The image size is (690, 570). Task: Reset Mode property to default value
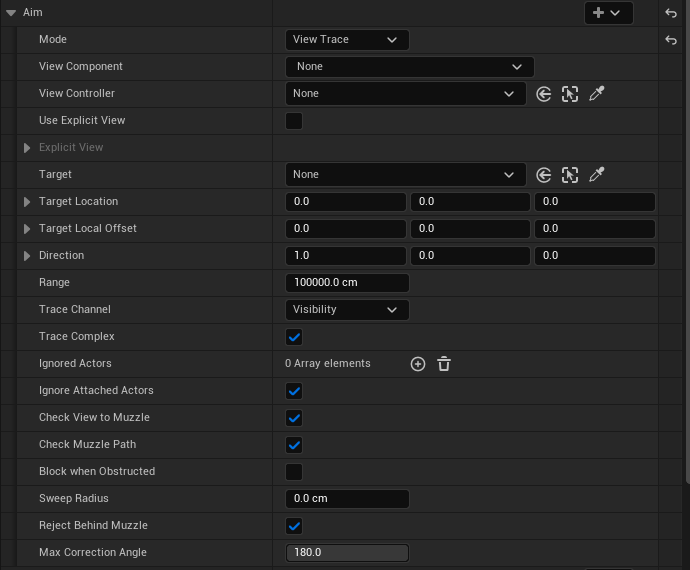pos(671,40)
